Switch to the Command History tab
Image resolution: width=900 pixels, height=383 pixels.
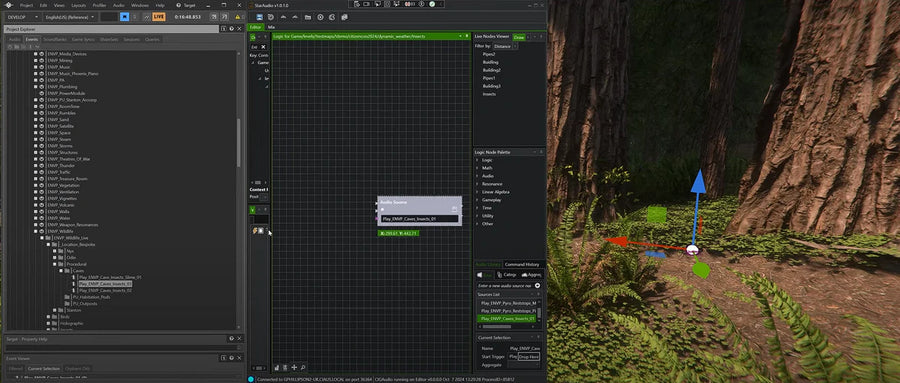tap(522, 264)
